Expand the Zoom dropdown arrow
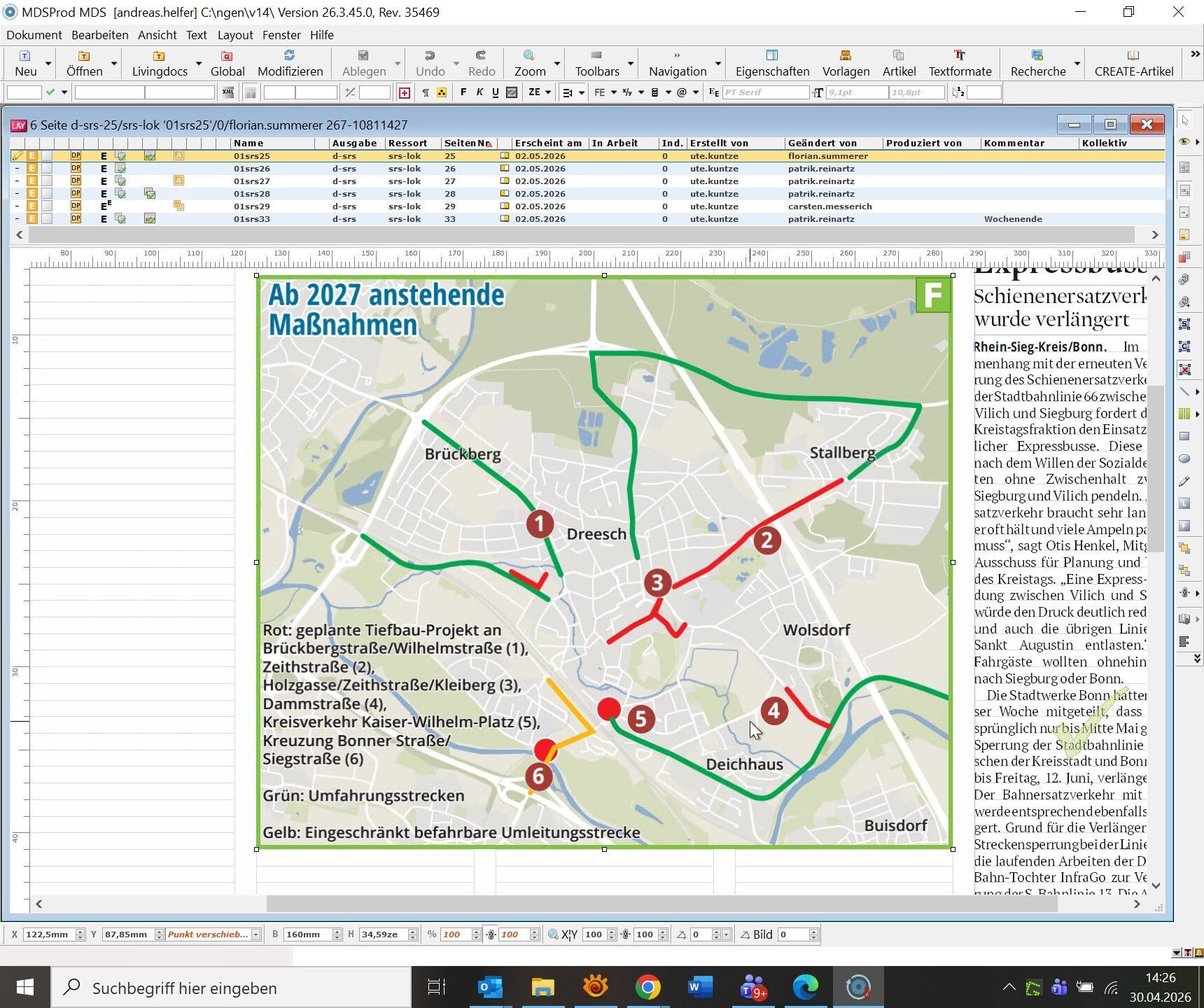Image resolution: width=1204 pixels, height=1008 pixels. click(x=557, y=64)
